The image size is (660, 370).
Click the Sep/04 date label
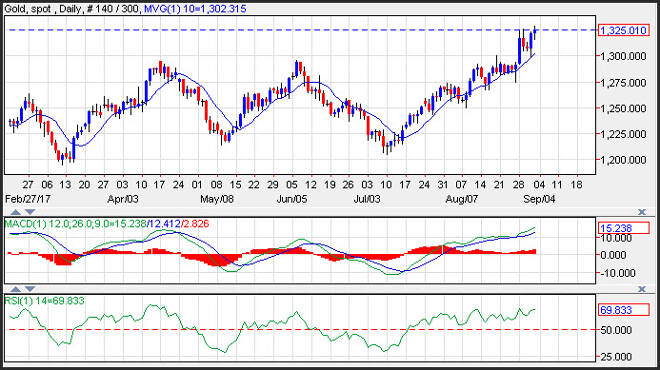539,199
